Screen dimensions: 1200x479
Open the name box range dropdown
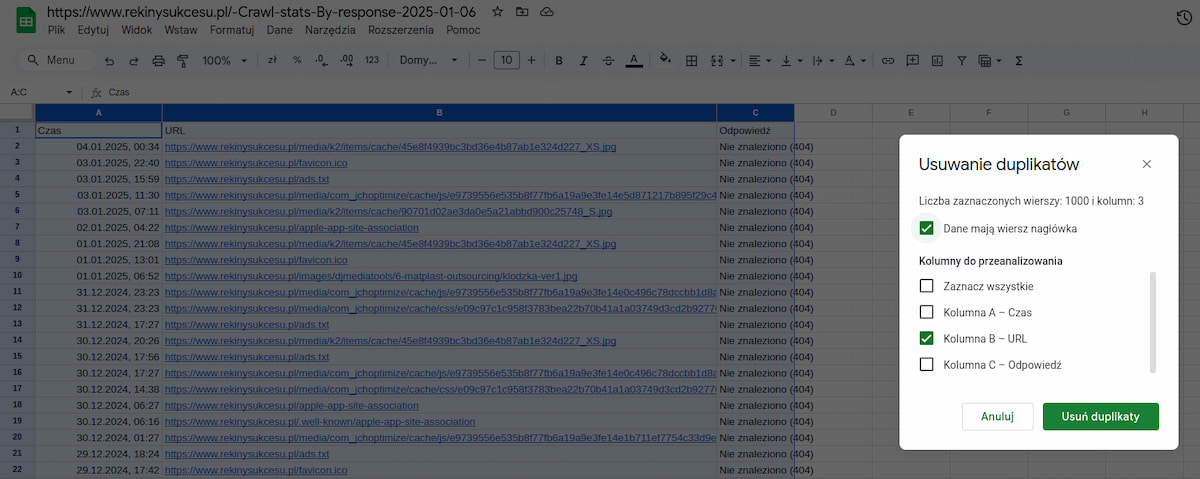tap(69, 92)
